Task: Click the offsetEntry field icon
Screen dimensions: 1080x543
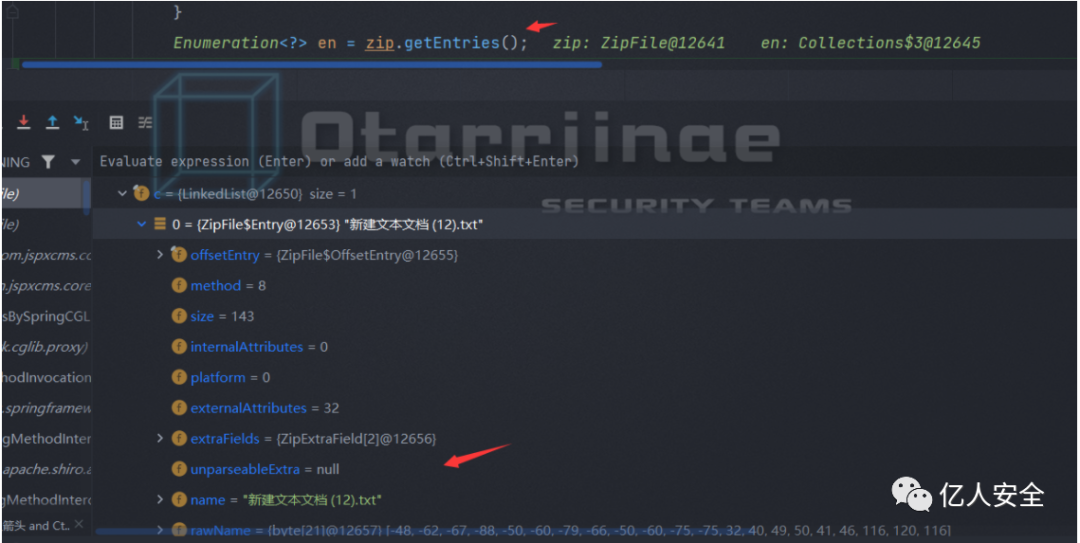Action: pyautogui.click(x=178, y=254)
